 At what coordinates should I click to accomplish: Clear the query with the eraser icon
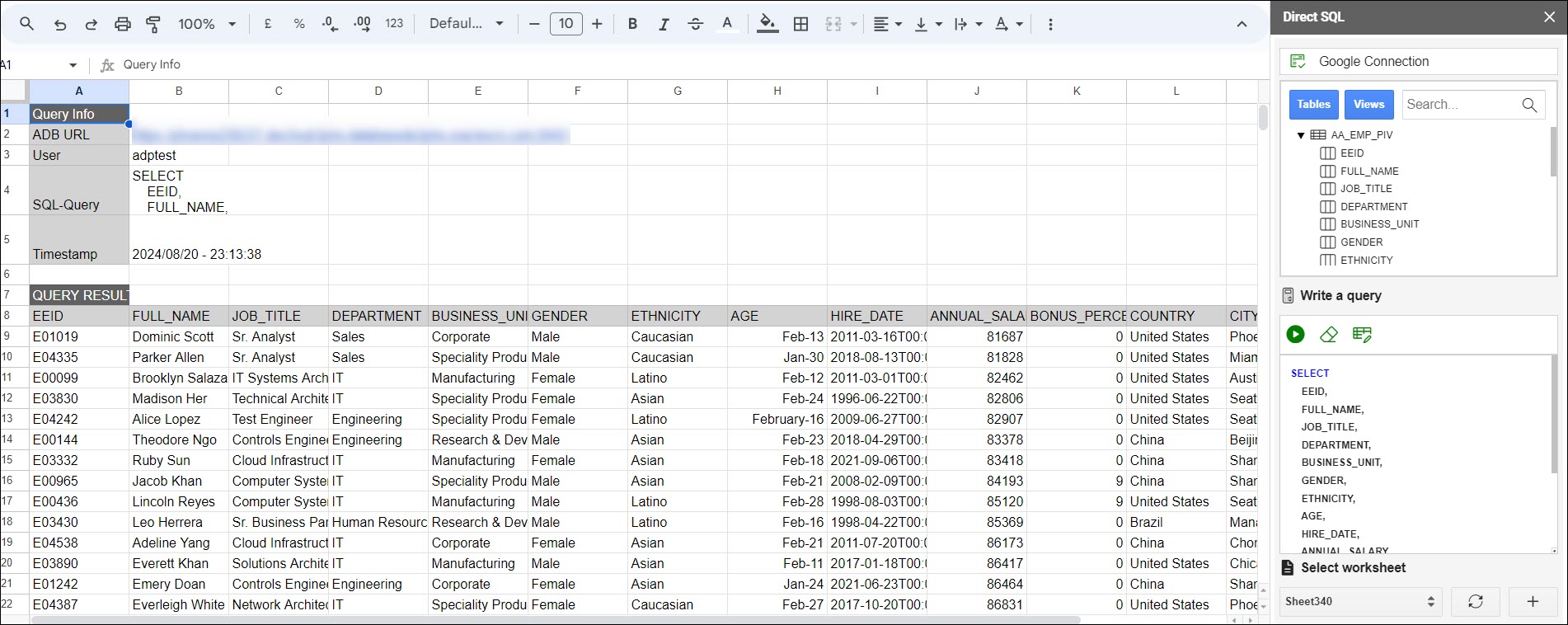(x=1328, y=334)
